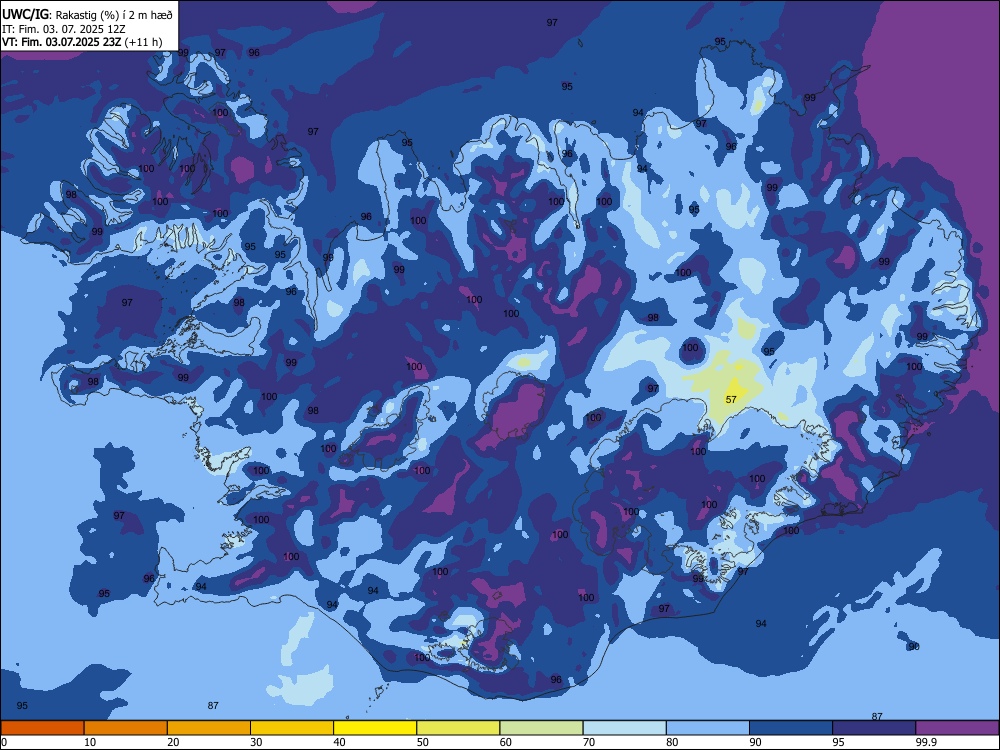
Task: Click the 40 legend tick label
Action: [x=339, y=742]
